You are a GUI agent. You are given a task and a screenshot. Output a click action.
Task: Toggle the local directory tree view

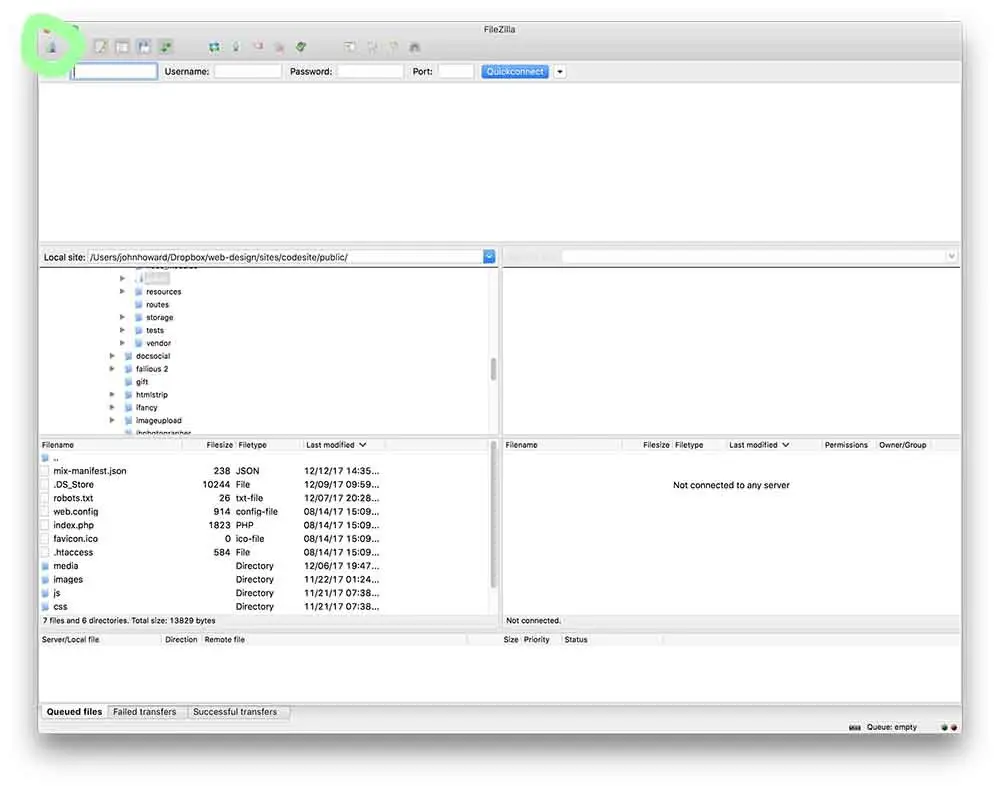122,47
